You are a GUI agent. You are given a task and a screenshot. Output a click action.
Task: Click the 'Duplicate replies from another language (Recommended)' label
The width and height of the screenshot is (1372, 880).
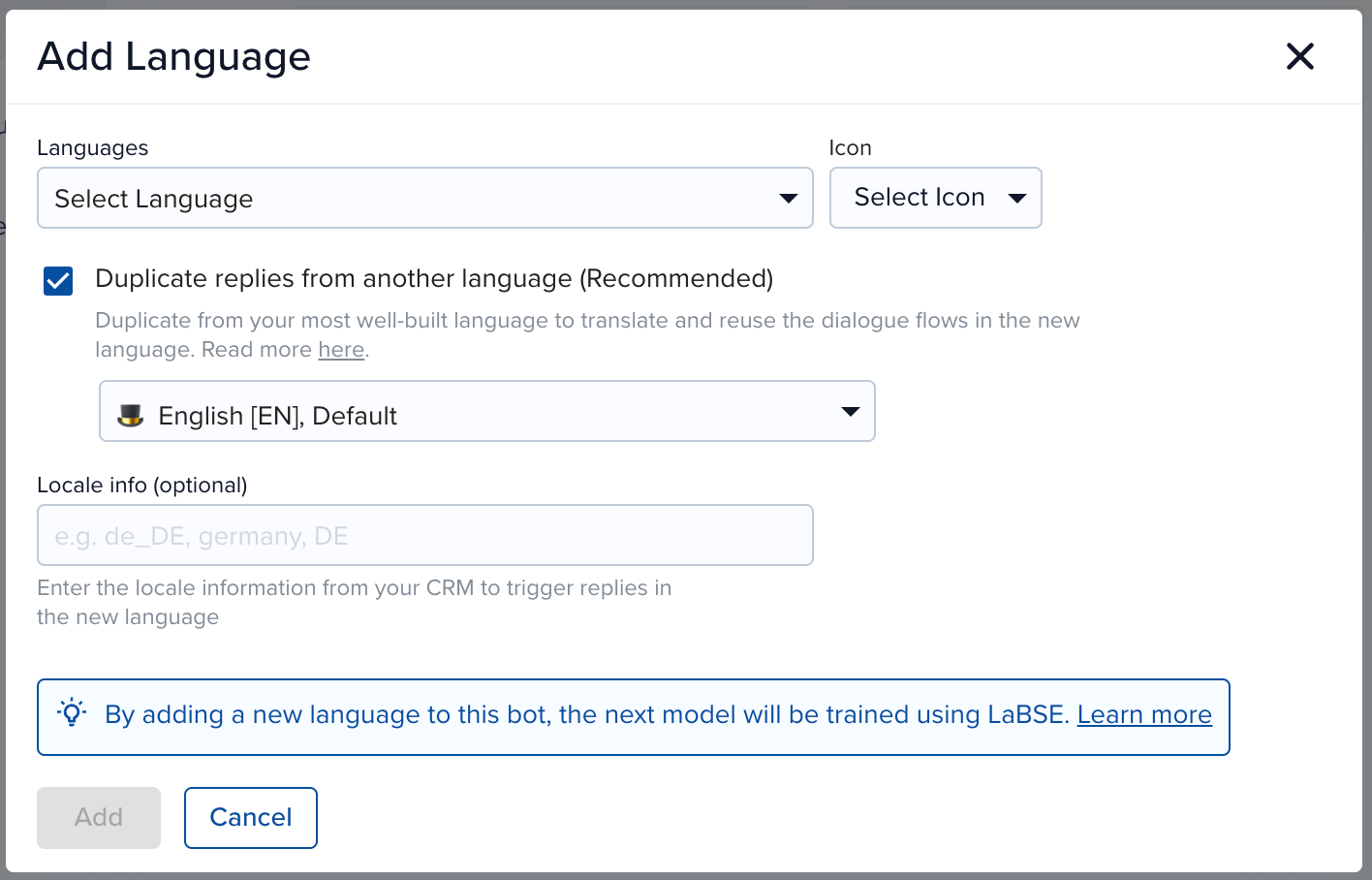pos(434,279)
